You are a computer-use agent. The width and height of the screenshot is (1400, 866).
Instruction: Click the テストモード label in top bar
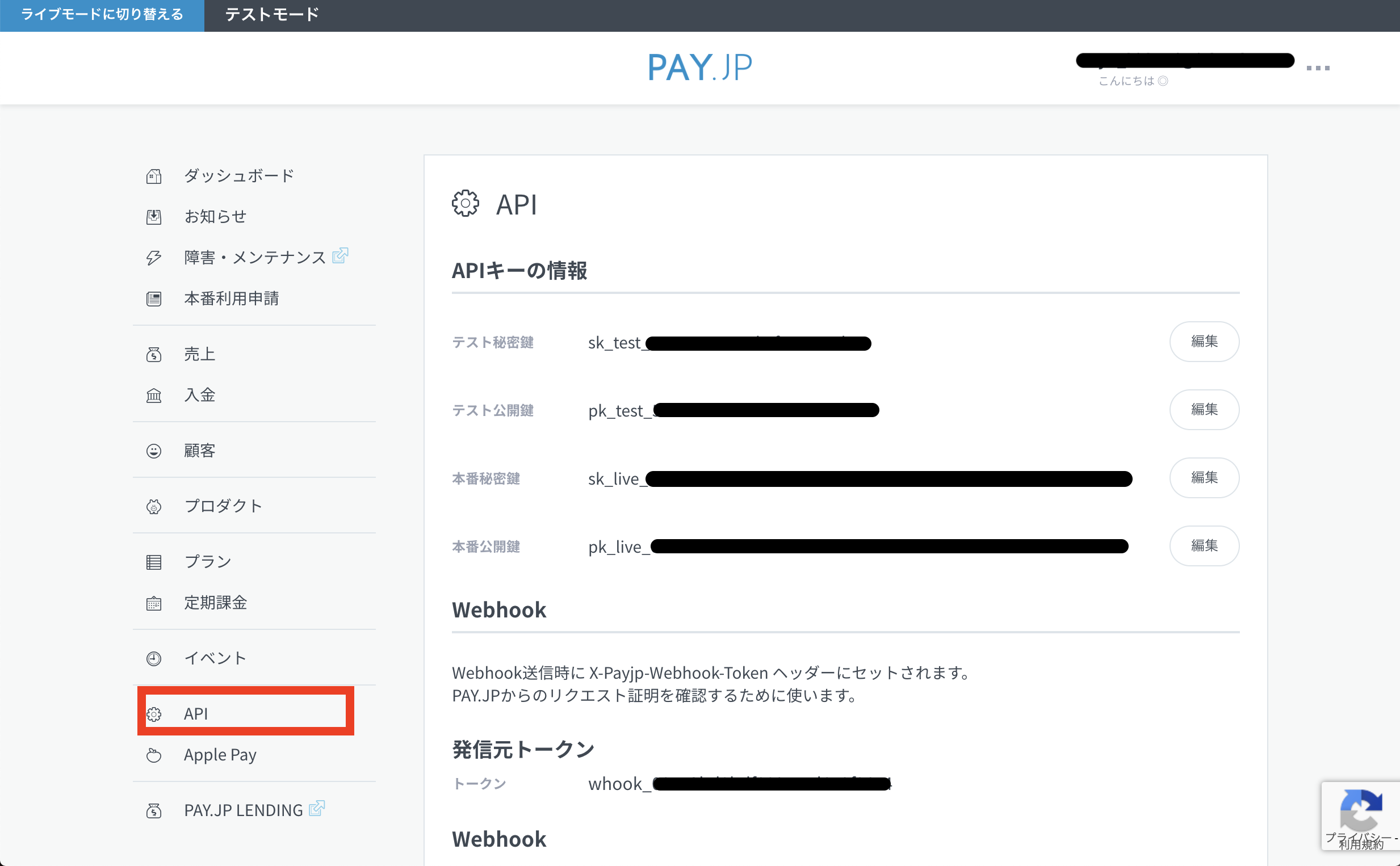click(x=272, y=15)
